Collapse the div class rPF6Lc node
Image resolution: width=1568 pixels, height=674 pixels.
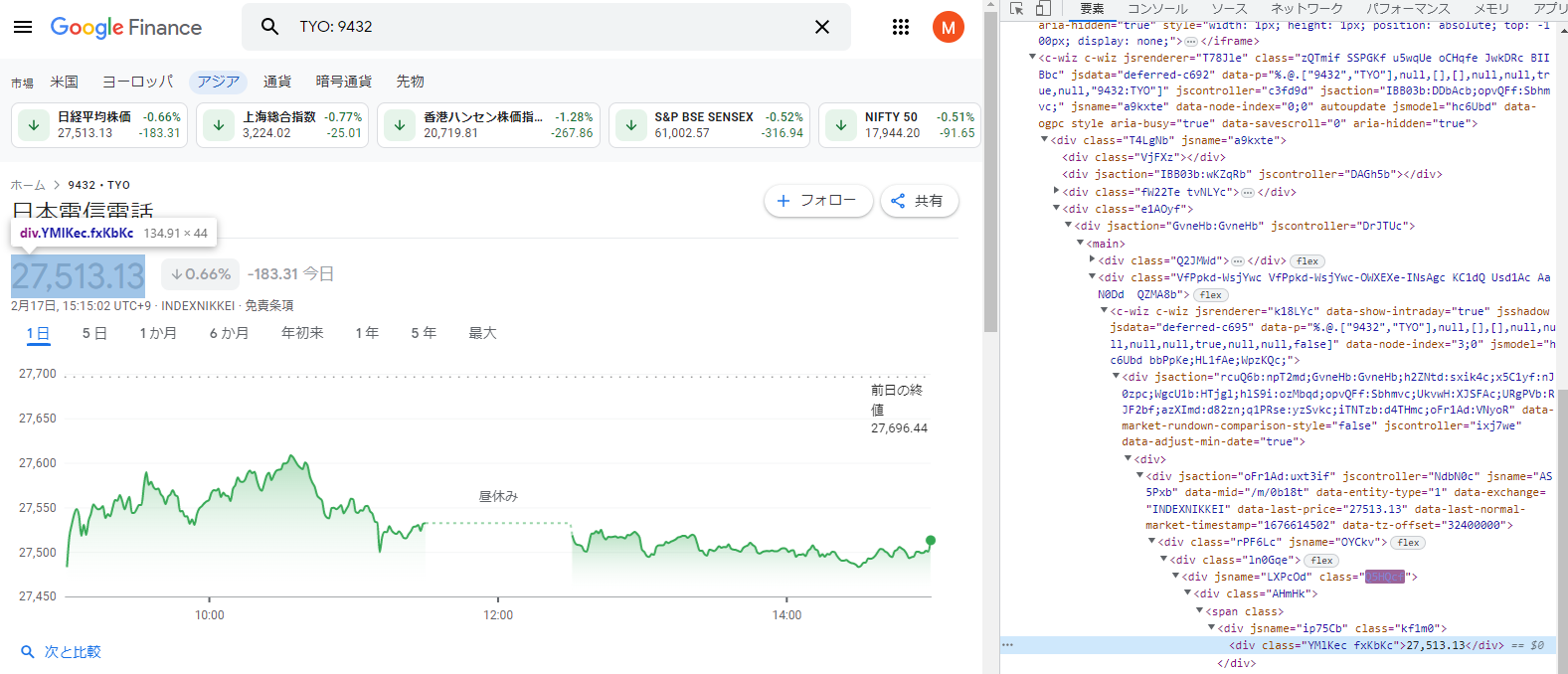[x=1151, y=542]
